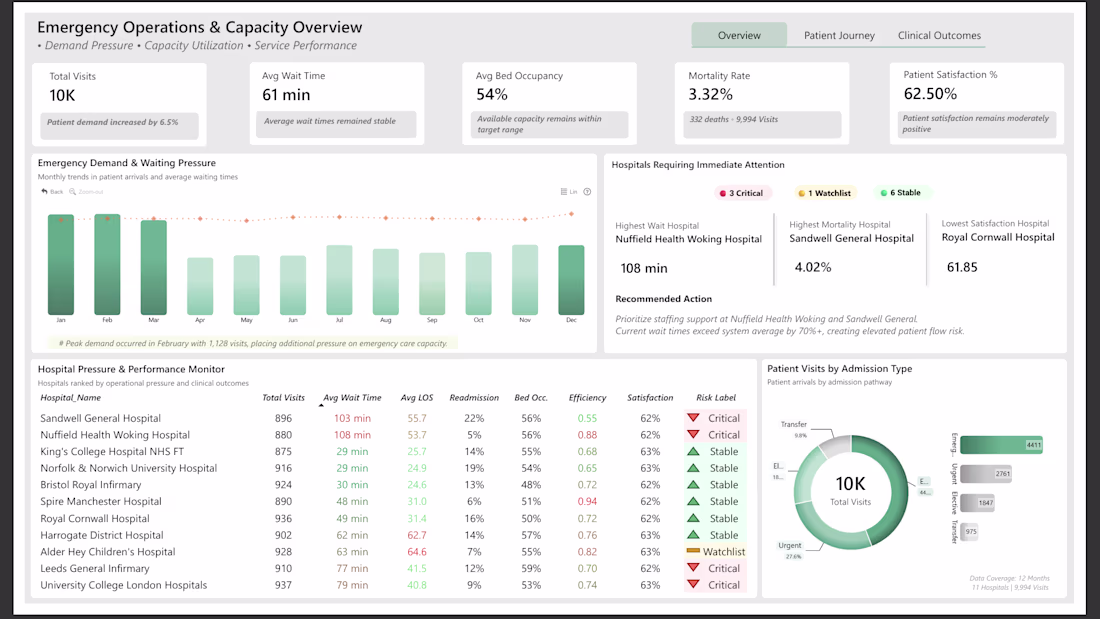
Task: Click the Zoom-out magnifier in demand chart
Action: pos(72,192)
